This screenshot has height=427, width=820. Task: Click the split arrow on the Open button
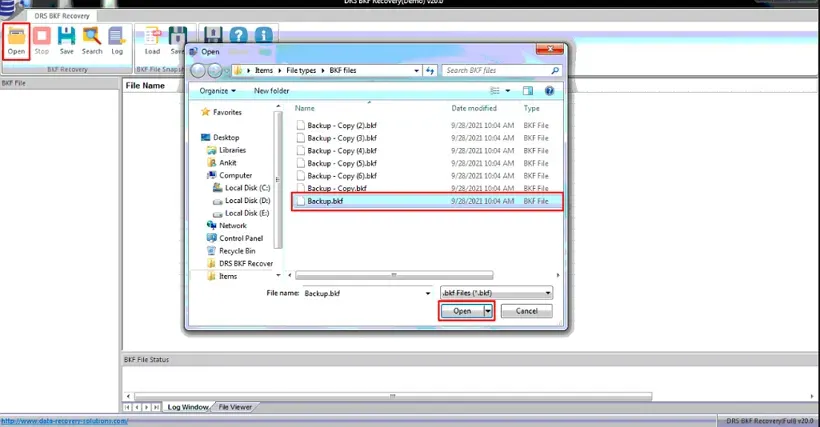tap(488, 311)
